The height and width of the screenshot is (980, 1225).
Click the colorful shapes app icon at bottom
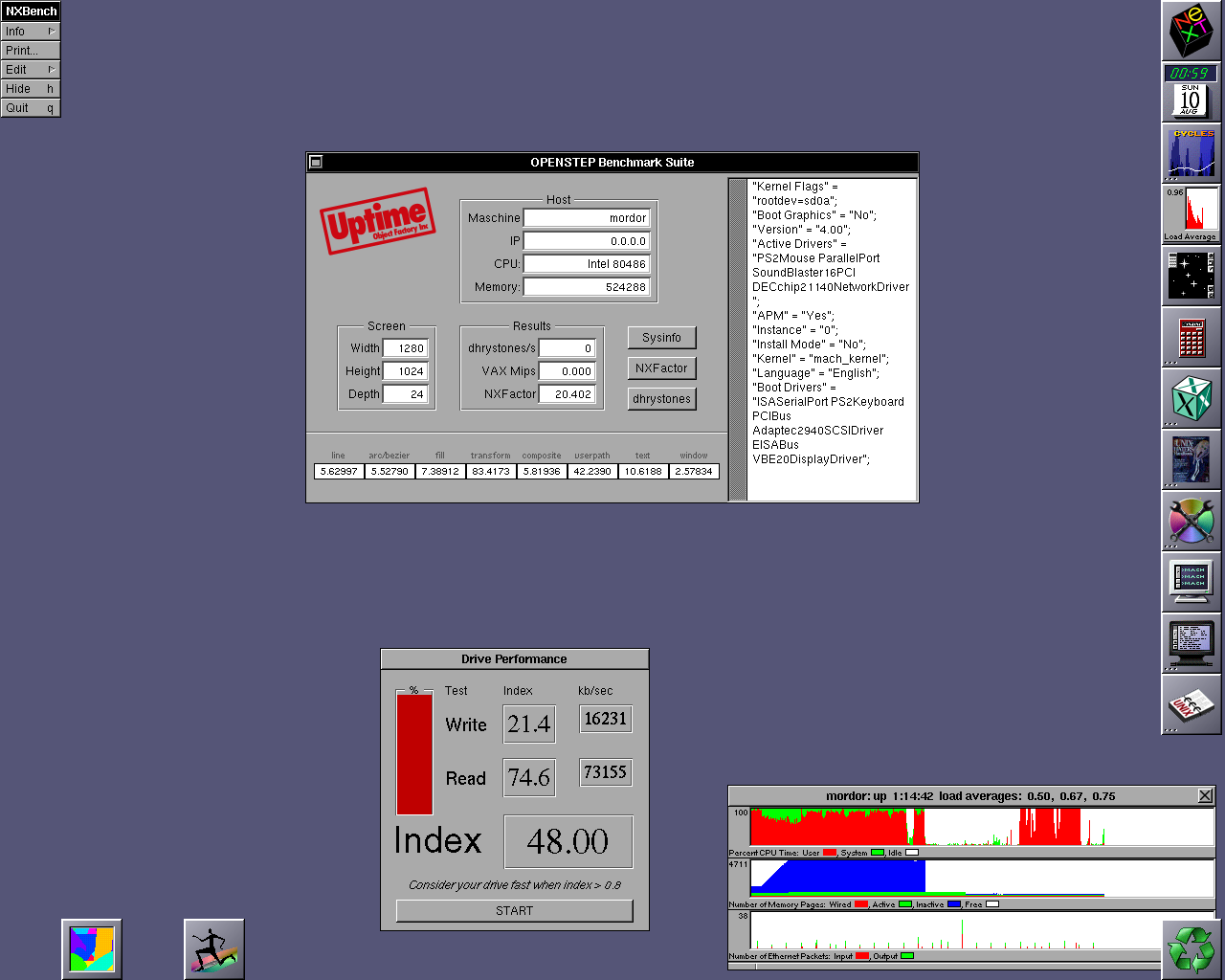coord(92,949)
